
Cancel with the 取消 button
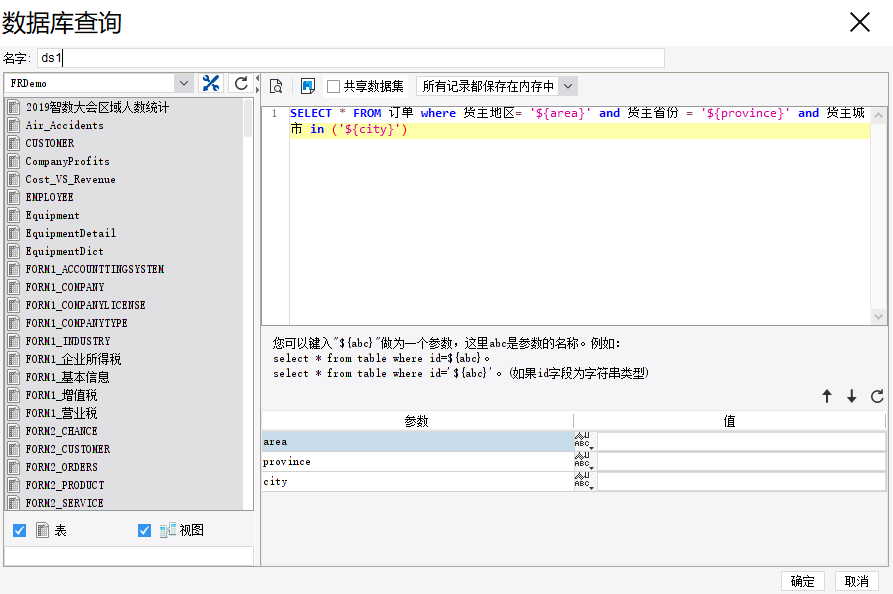(x=857, y=581)
